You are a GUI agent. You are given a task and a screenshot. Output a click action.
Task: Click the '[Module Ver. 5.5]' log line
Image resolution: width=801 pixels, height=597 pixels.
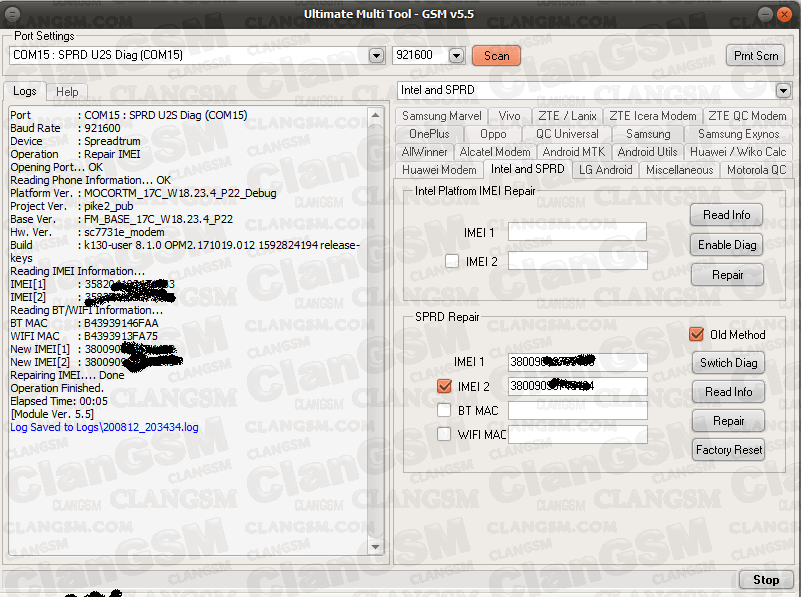[x=52, y=414]
